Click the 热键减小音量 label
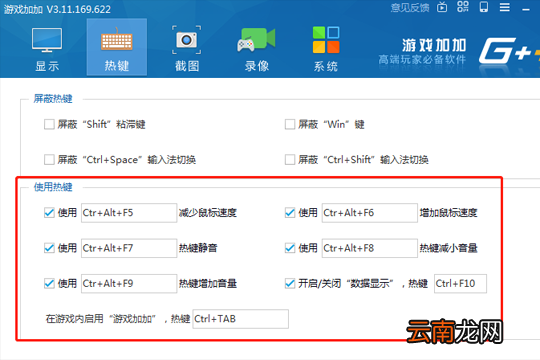 point(448,248)
